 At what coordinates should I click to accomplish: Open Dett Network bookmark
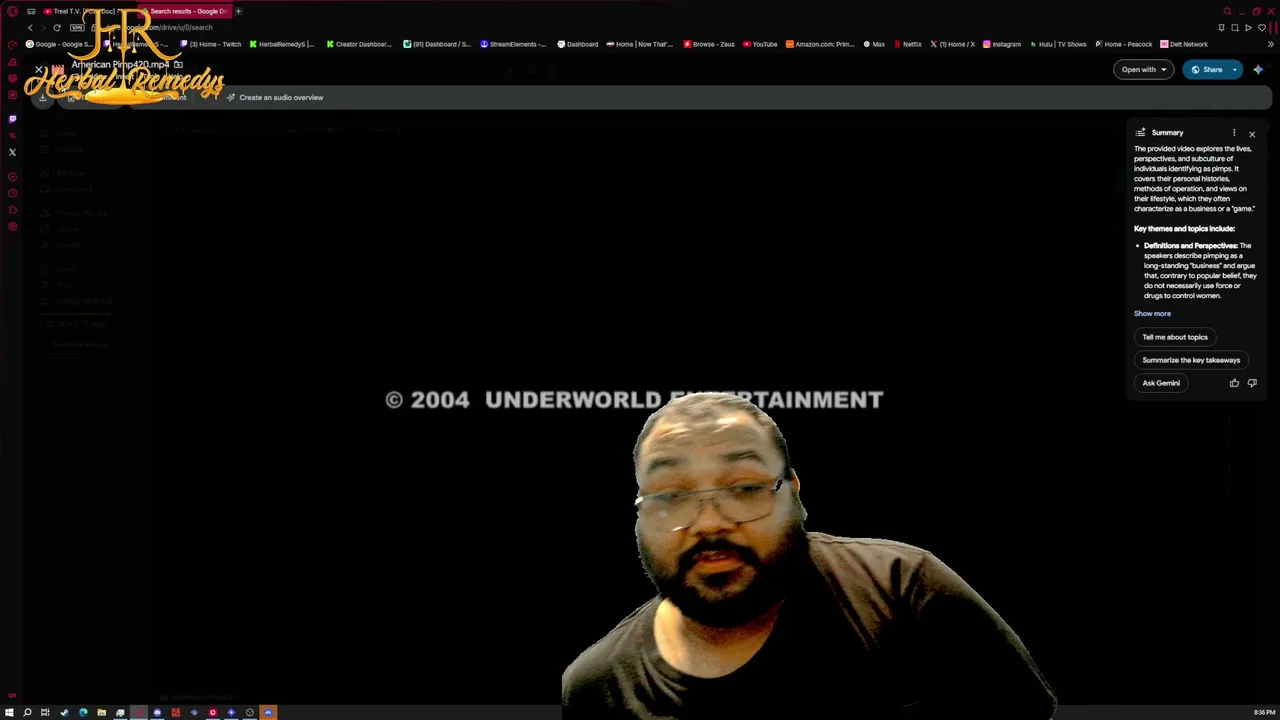point(1184,44)
